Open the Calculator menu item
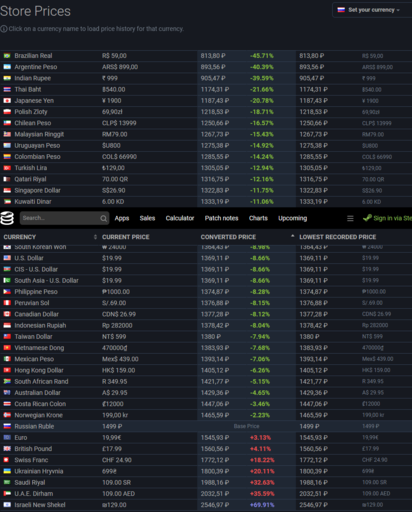412x512 pixels. pyautogui.click(x=180, y=218)
